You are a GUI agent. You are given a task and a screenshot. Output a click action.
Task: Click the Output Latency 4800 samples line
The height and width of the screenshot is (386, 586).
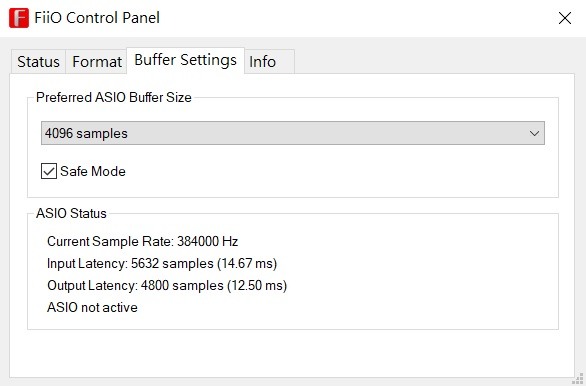click(167, 285)
